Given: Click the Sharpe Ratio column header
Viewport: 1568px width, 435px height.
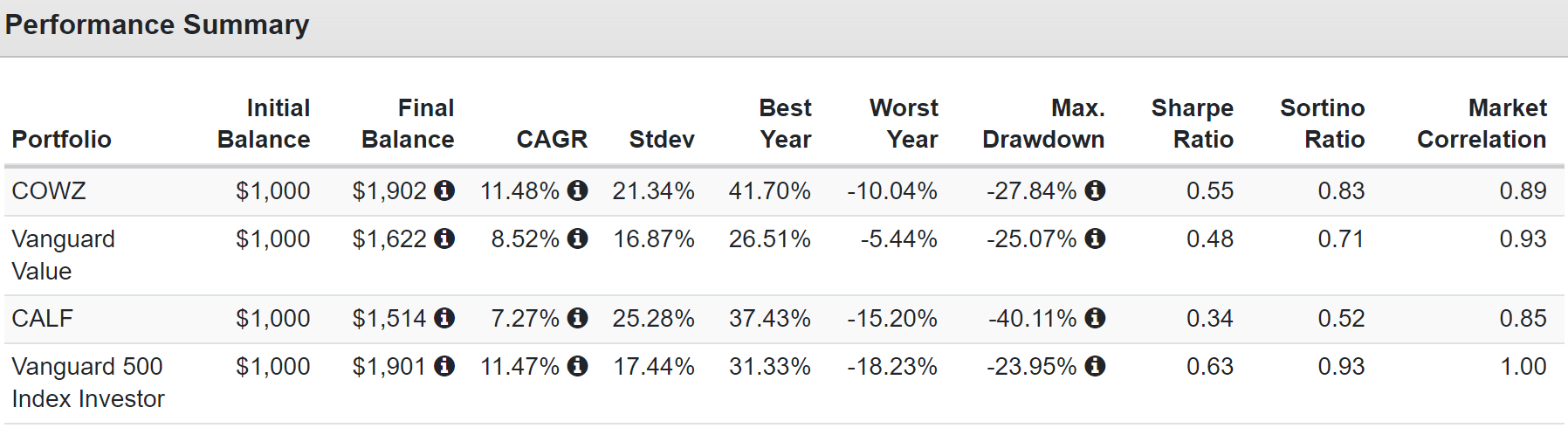Looking at the screenshot, I should [1192, 123].
